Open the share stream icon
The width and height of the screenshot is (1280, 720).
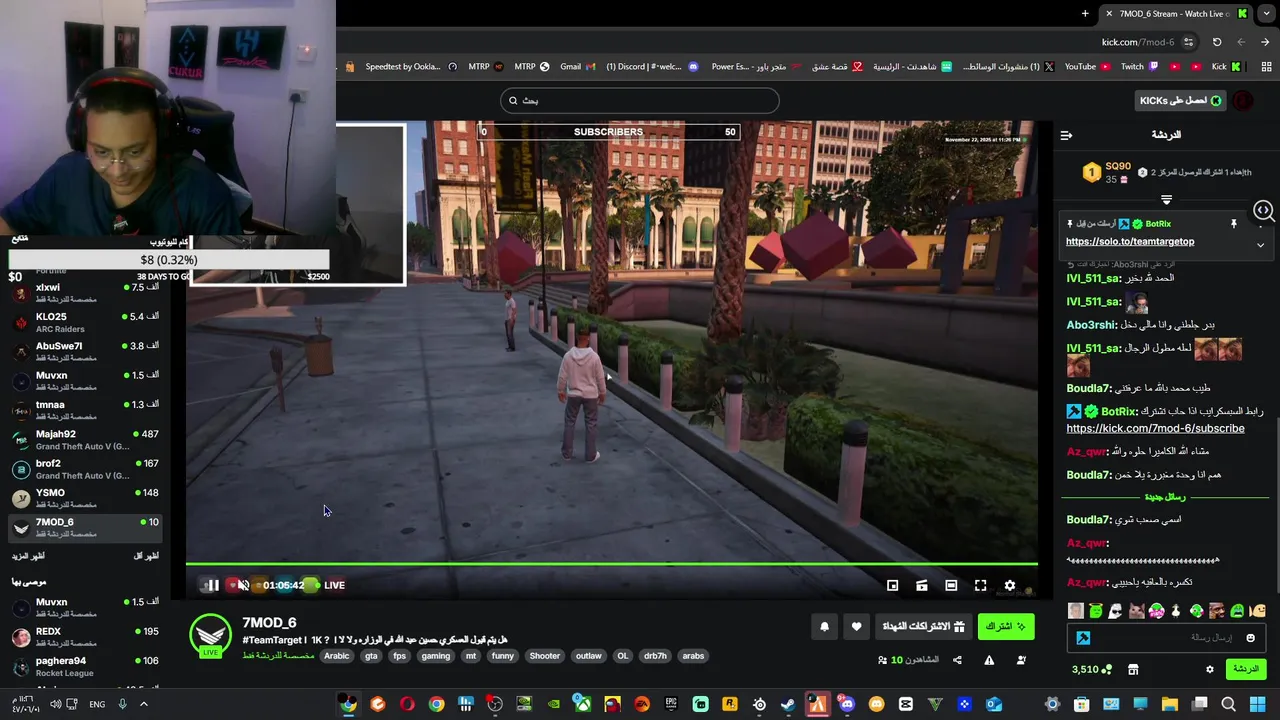pyautogui.click(x=957, y=660)
